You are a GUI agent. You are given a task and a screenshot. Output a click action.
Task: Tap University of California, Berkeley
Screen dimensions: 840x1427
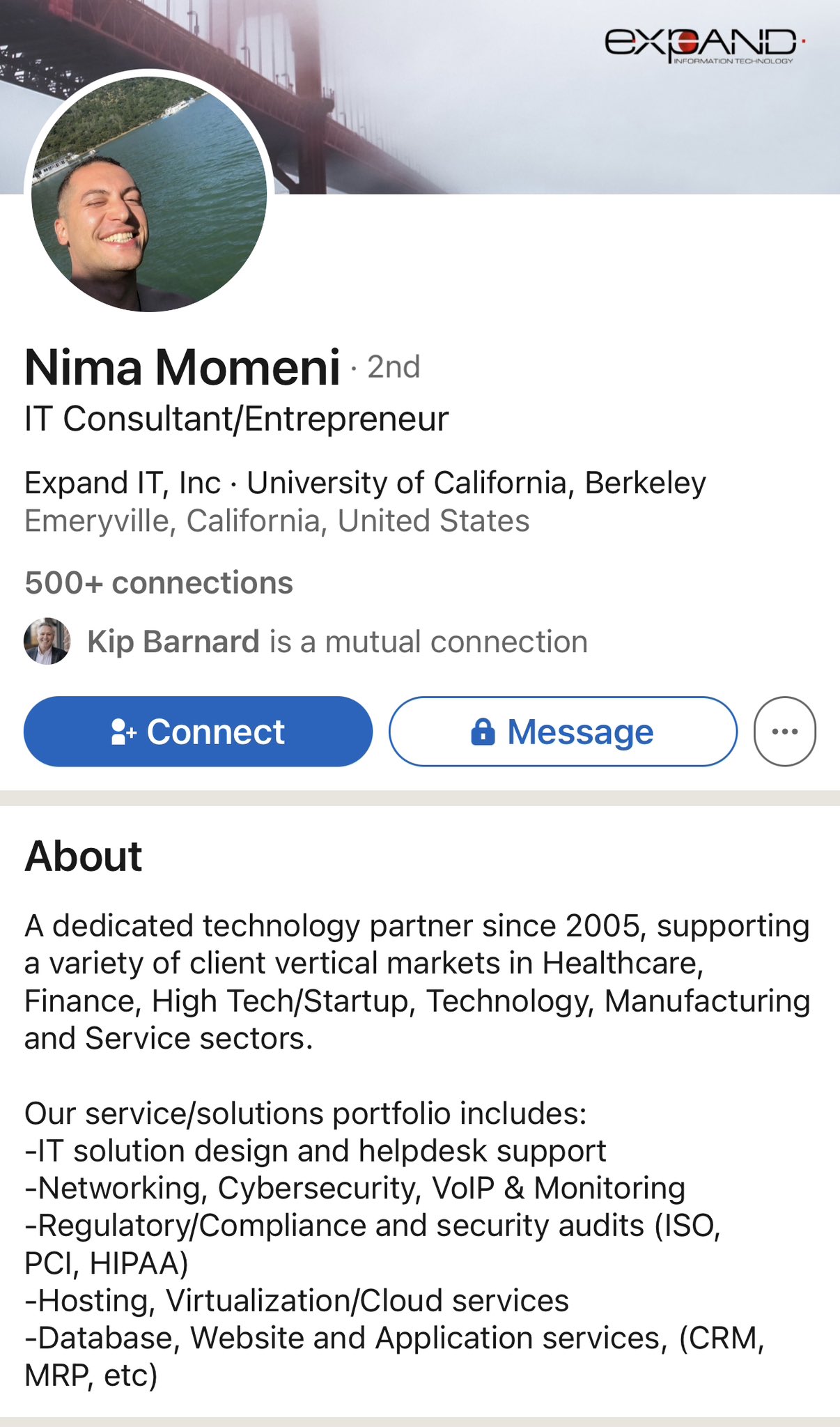pos(476,483)
